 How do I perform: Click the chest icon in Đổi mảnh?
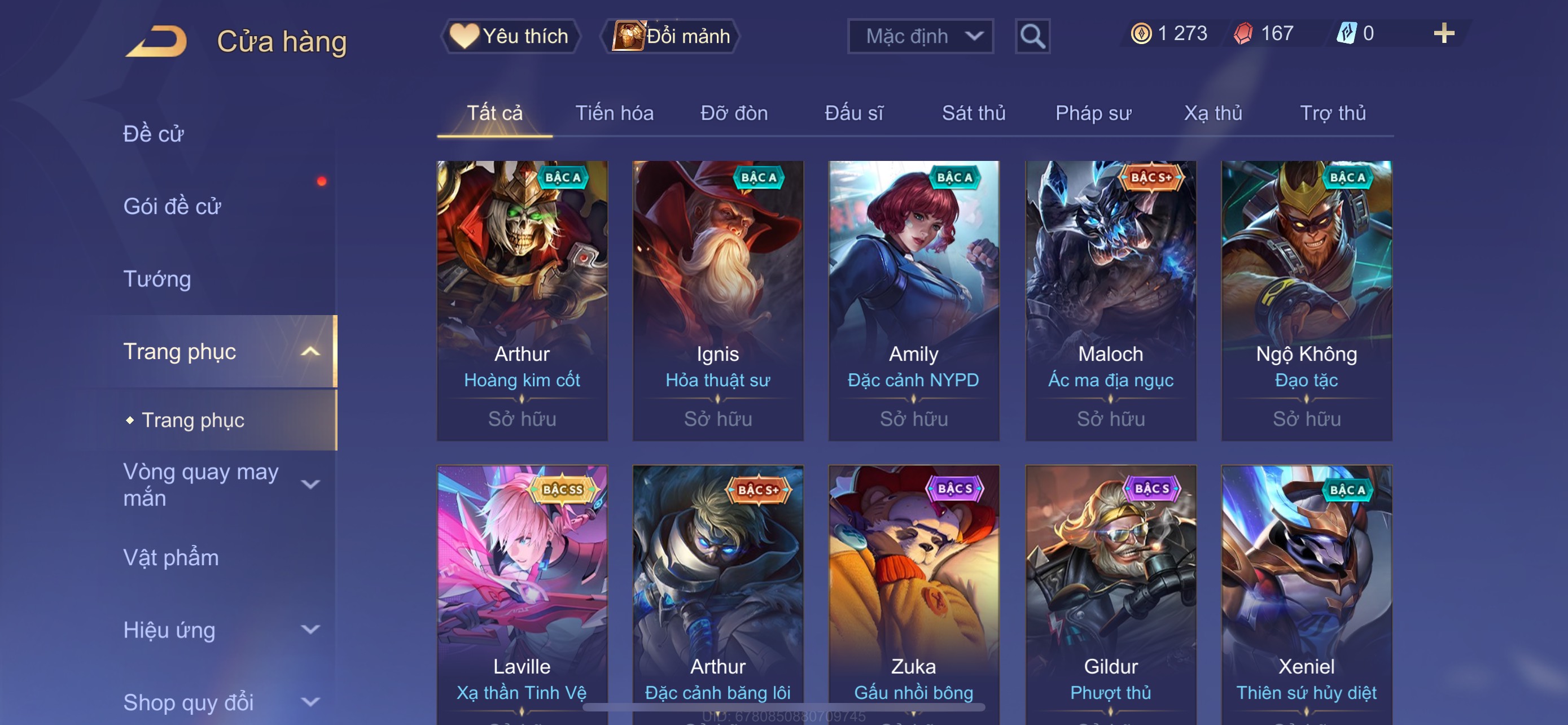point(628,36)
